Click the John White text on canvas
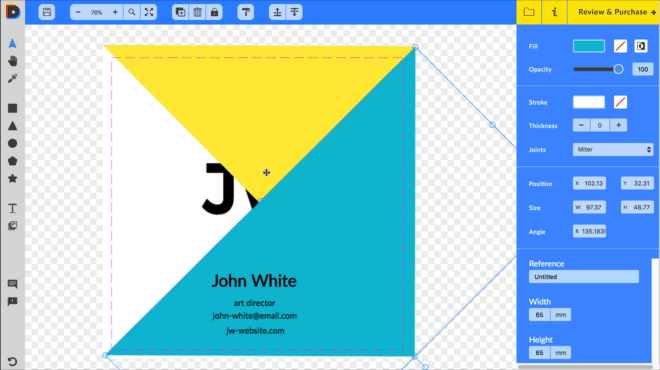The height and width of the screenshot is (370, 660). pos(254,281)
